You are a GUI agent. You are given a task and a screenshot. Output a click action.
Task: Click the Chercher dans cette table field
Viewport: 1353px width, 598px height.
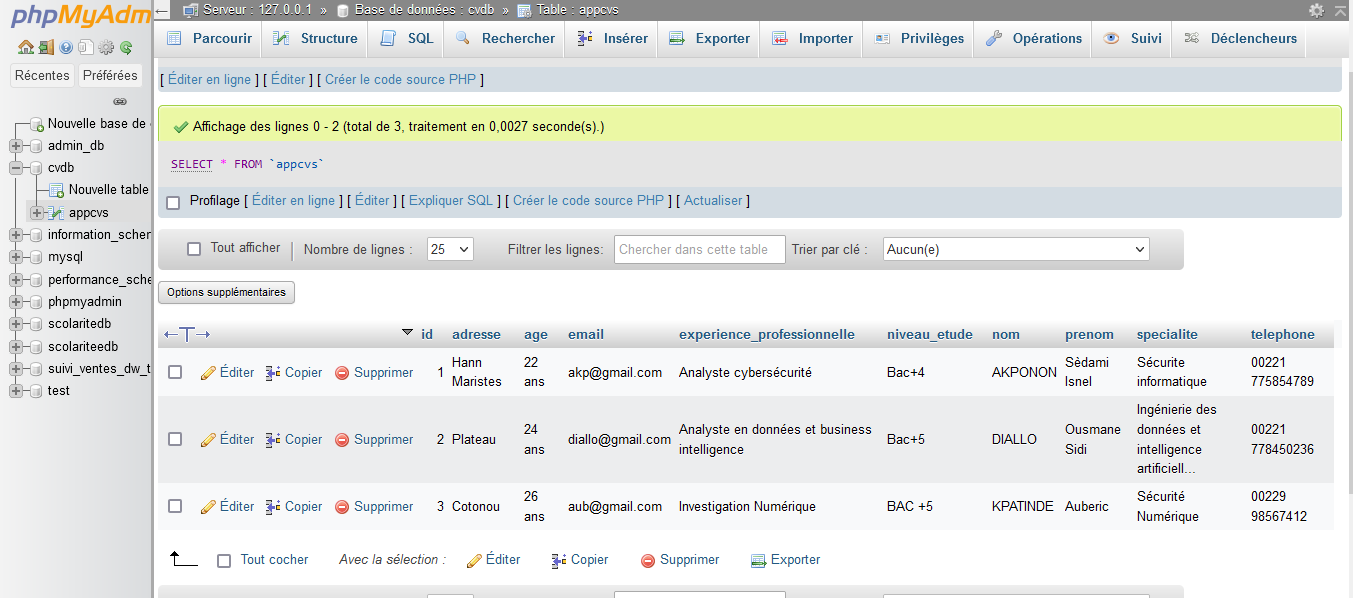tap(698, 248)
